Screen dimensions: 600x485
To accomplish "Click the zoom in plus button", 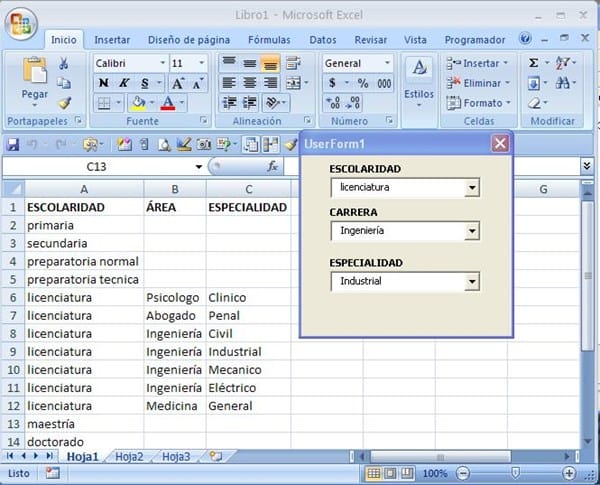I will tap(569, 474).
